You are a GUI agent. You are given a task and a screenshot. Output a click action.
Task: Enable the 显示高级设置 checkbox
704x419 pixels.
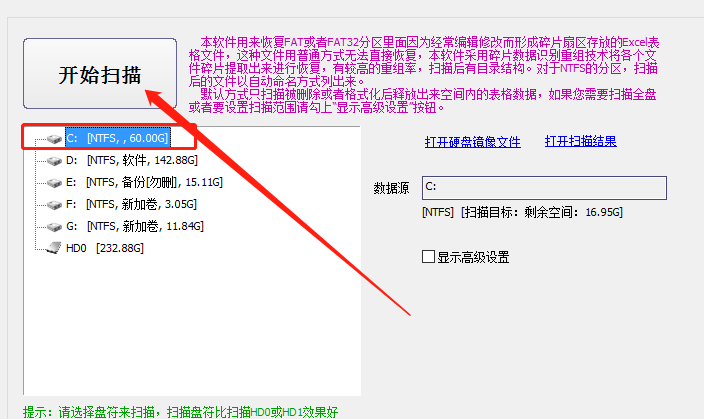tap(428, 257)
